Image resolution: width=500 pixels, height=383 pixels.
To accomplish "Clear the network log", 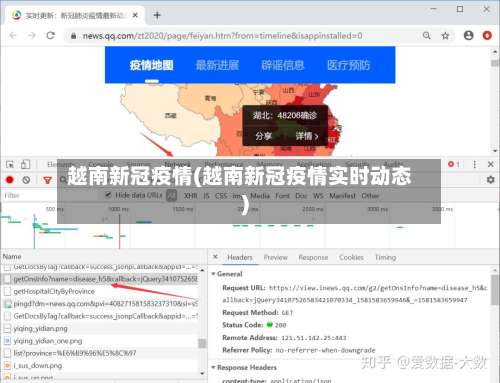I will click(x=26, y=180).
